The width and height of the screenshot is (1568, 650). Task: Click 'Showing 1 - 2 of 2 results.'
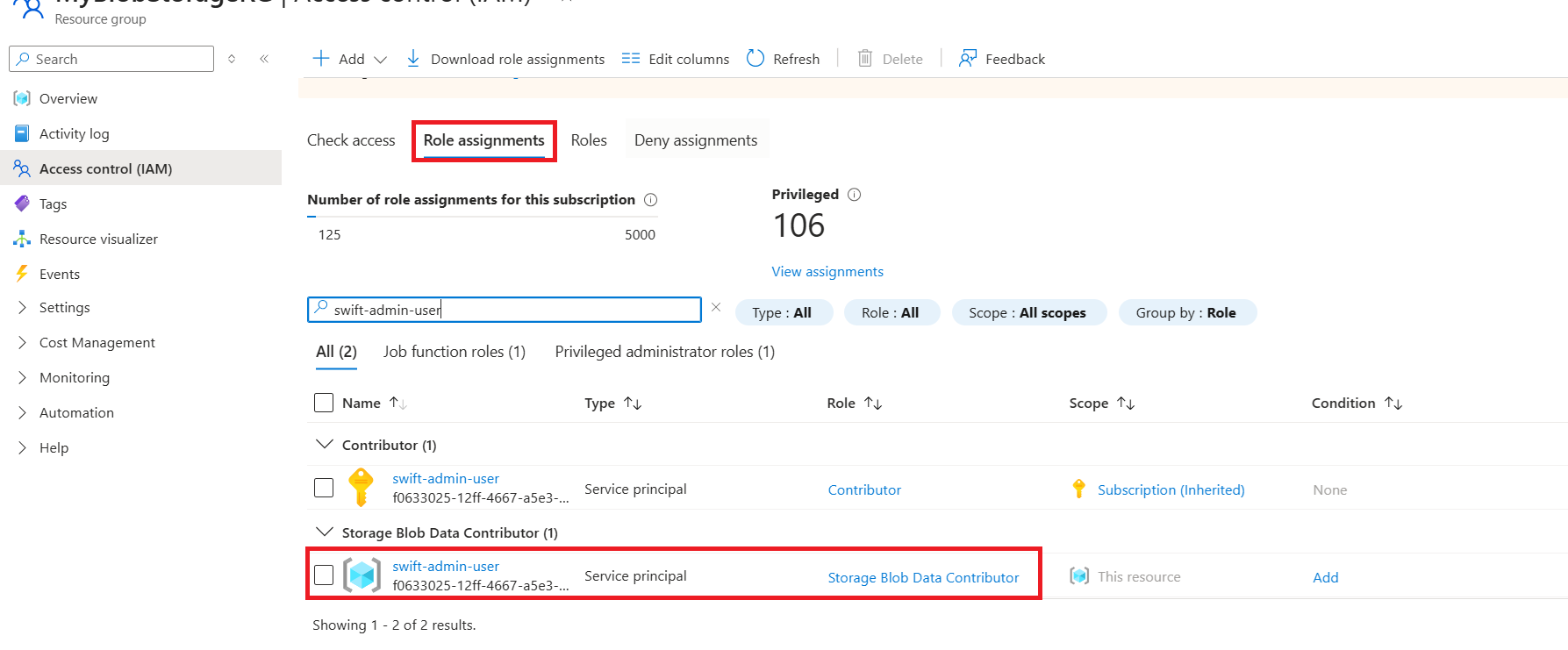(x=394, y=625)
